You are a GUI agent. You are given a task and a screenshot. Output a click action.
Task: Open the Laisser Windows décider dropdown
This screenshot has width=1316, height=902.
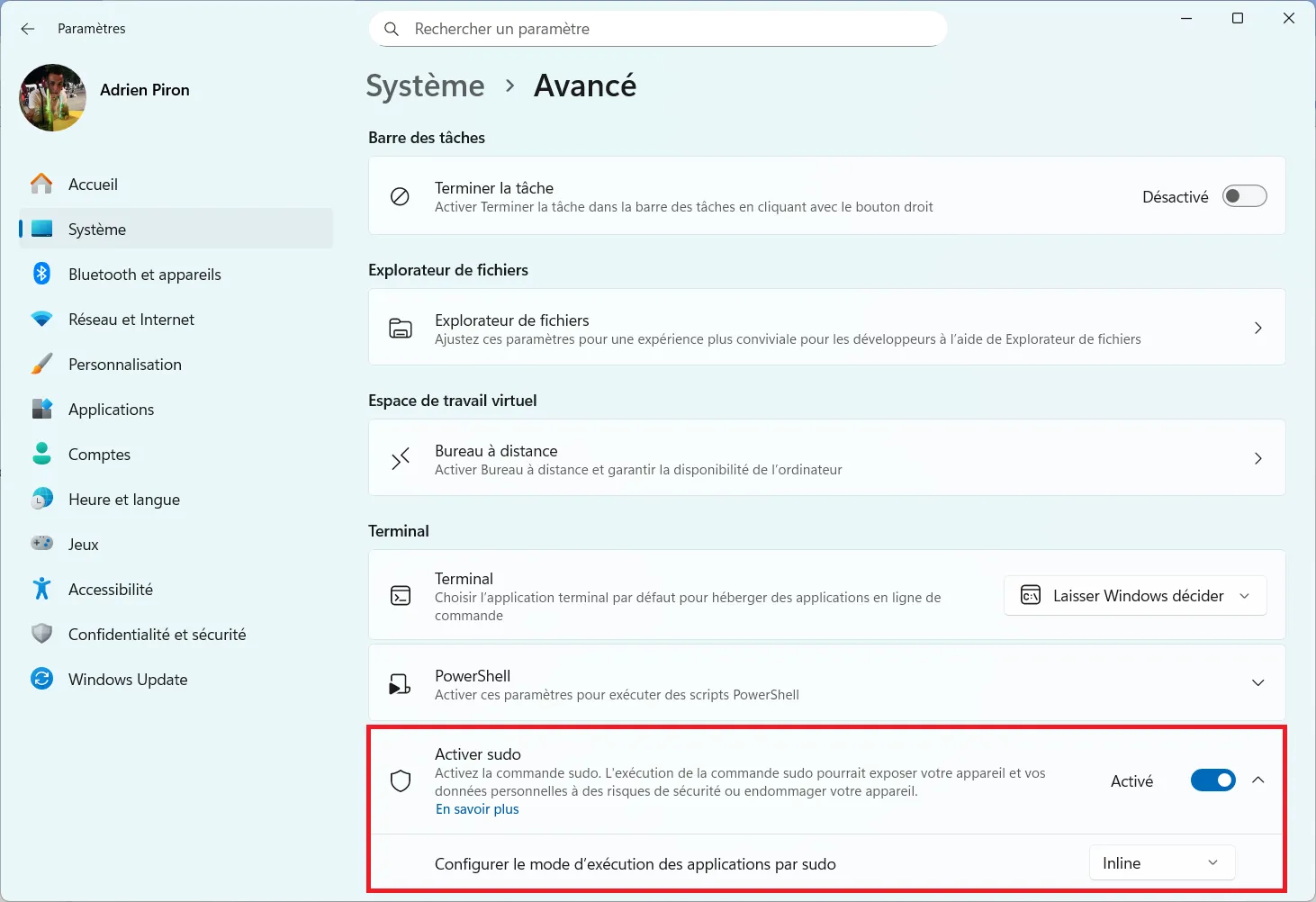click(1134, 595)
